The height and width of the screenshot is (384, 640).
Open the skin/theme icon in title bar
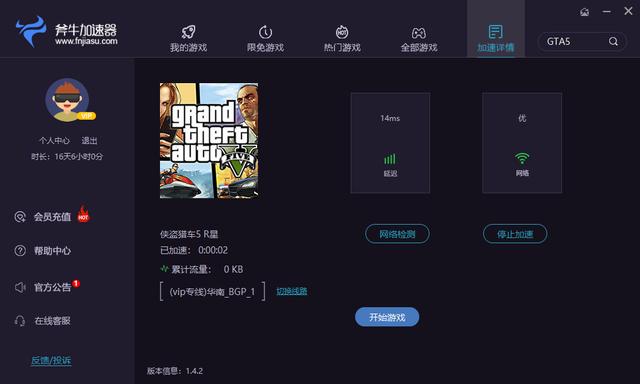pyautogui.click(x=584, y=12)
